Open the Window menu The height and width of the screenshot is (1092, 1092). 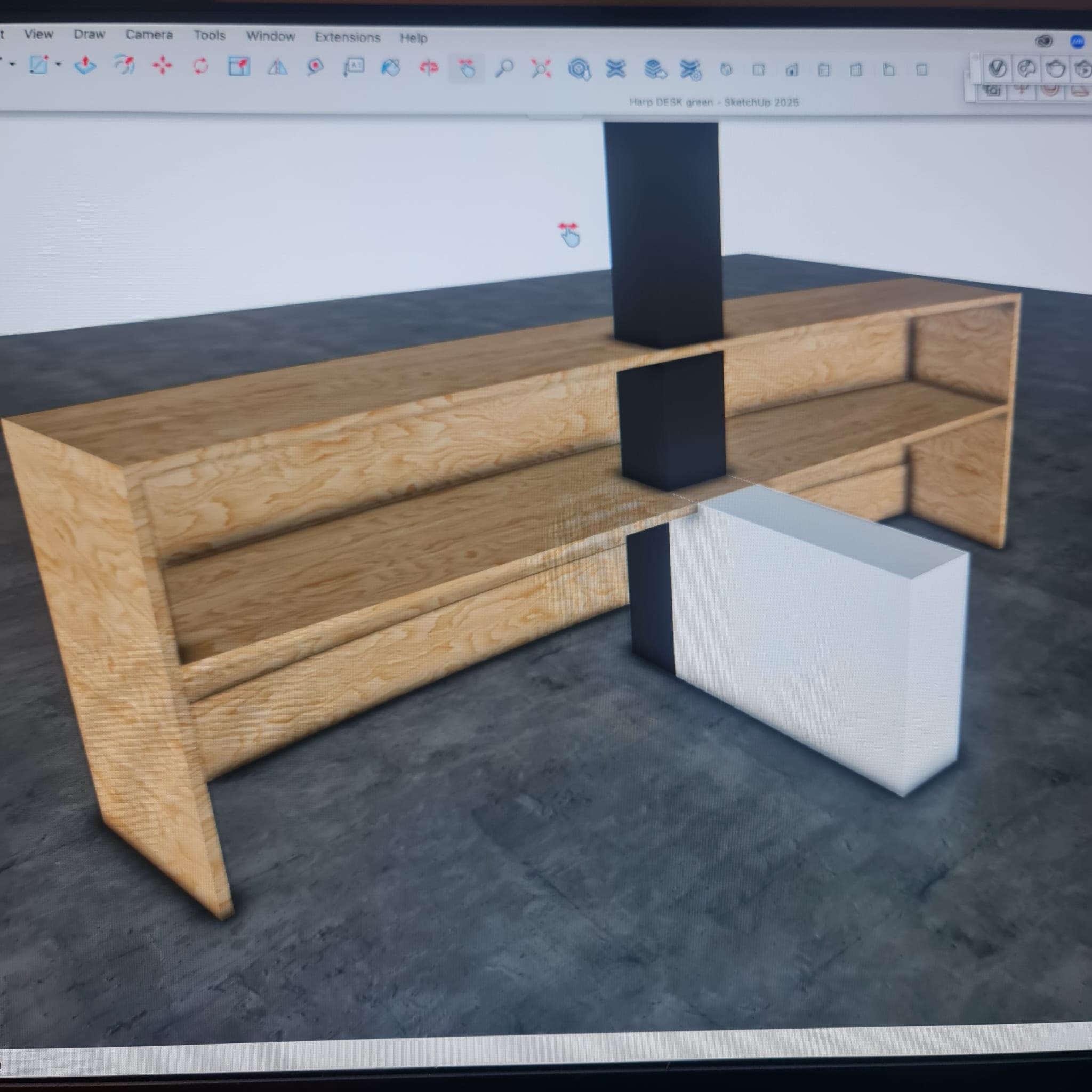pyautogui.click(x=270, y=36)
